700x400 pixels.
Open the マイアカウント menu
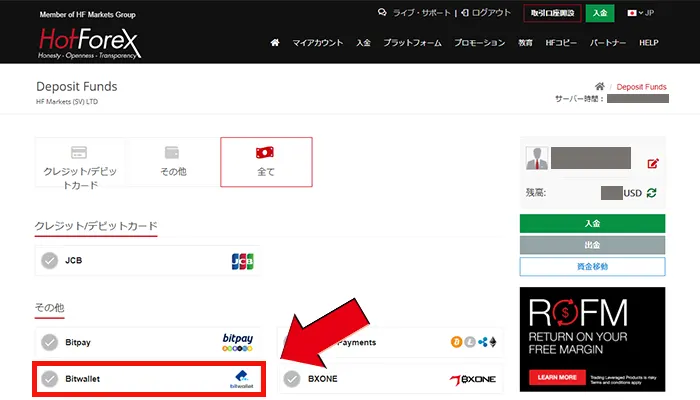pyautogui.click(x=317, y=43)
